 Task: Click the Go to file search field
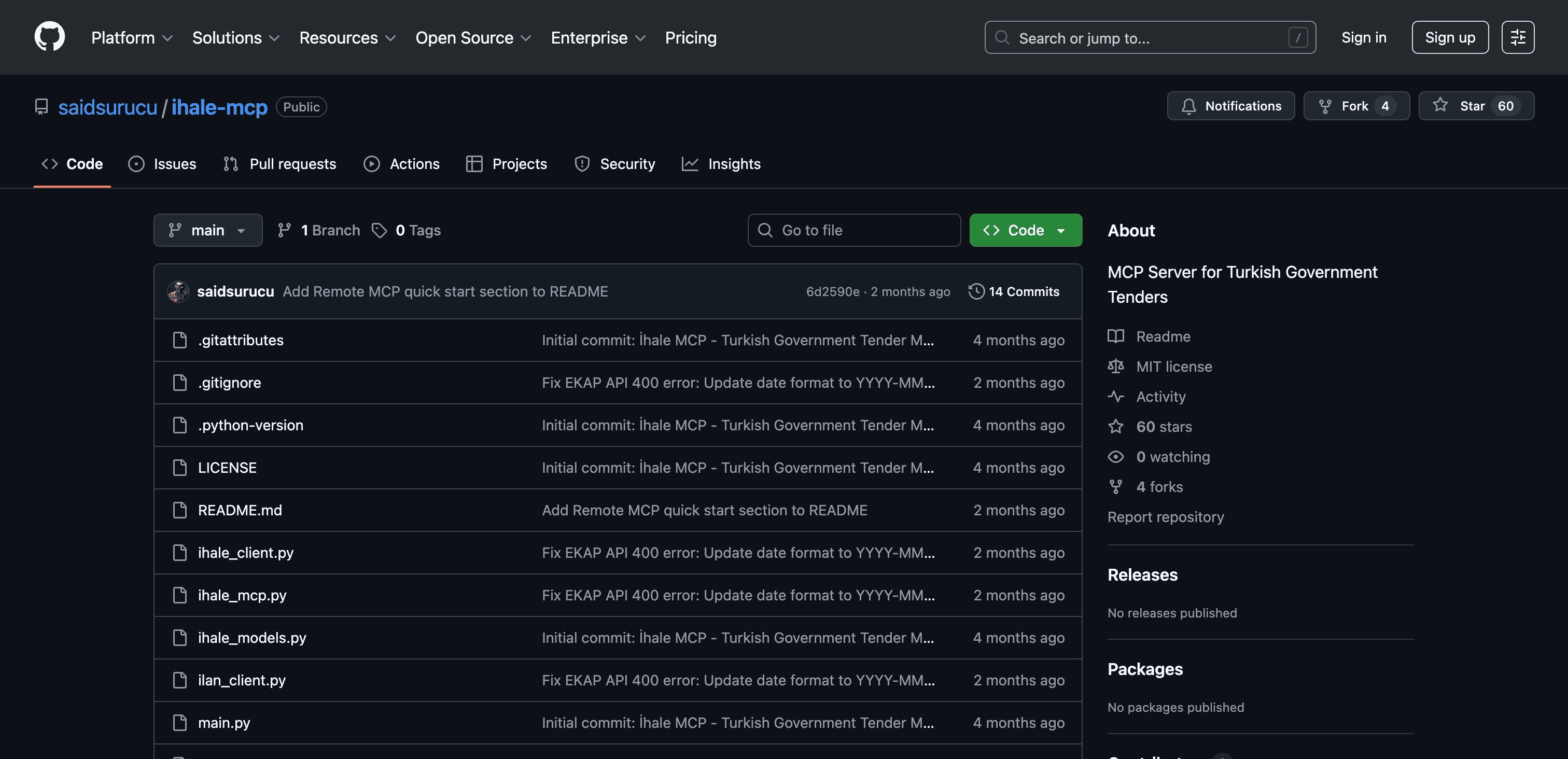853,230
